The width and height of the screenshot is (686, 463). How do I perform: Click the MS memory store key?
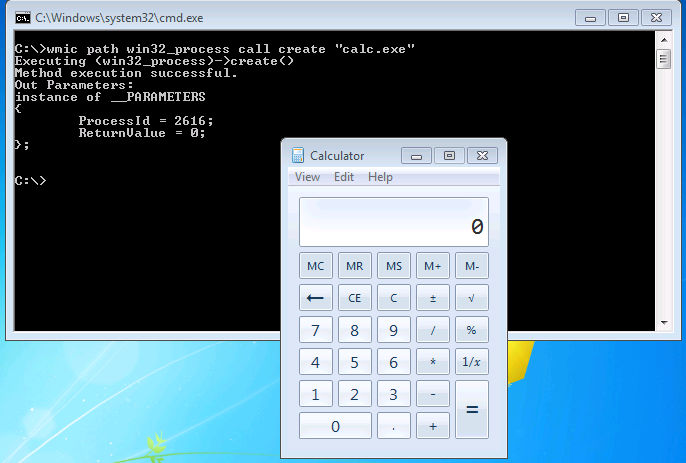click(394, 266)
